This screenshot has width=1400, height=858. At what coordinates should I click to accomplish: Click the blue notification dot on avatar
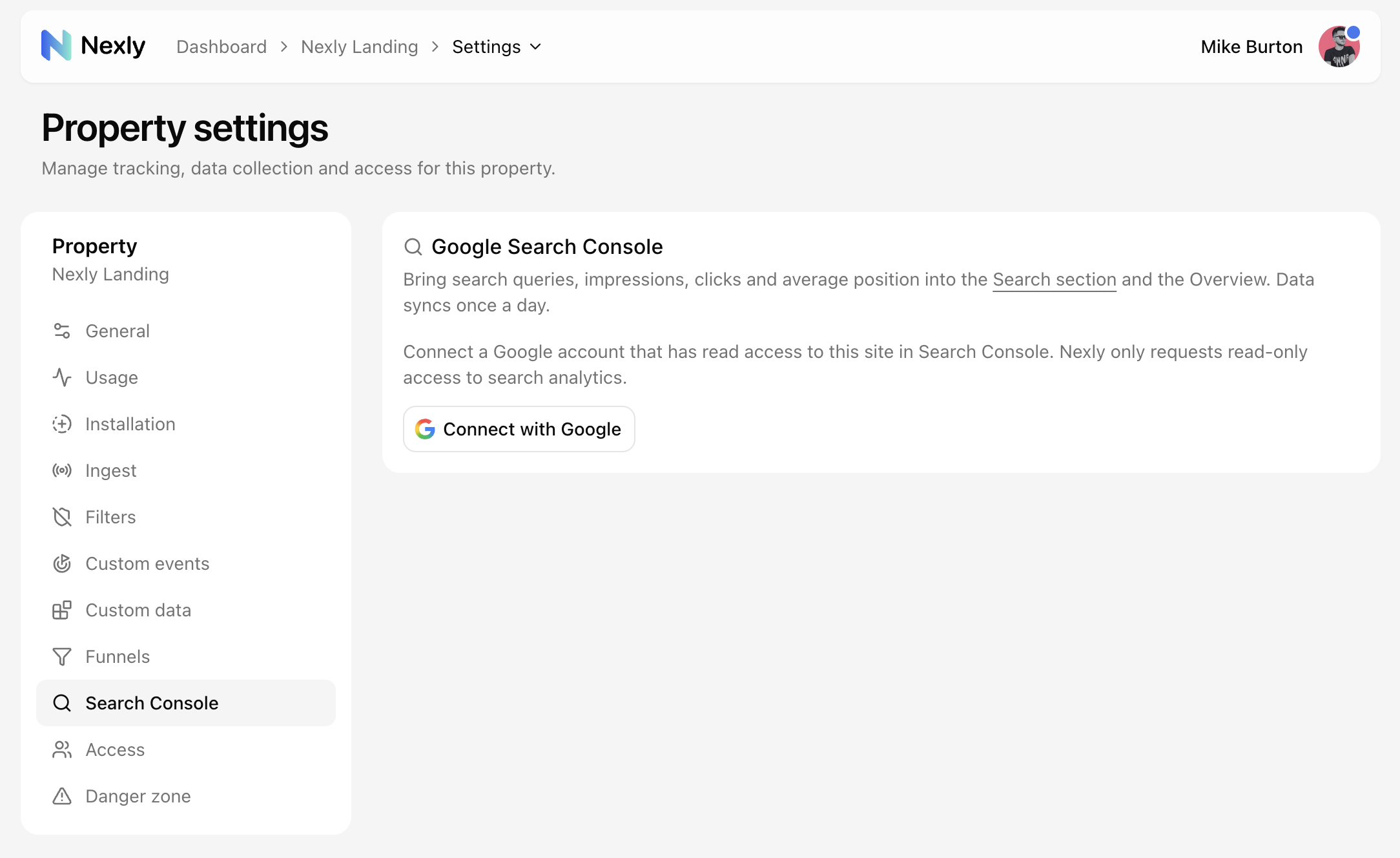tap(1354, 32)
